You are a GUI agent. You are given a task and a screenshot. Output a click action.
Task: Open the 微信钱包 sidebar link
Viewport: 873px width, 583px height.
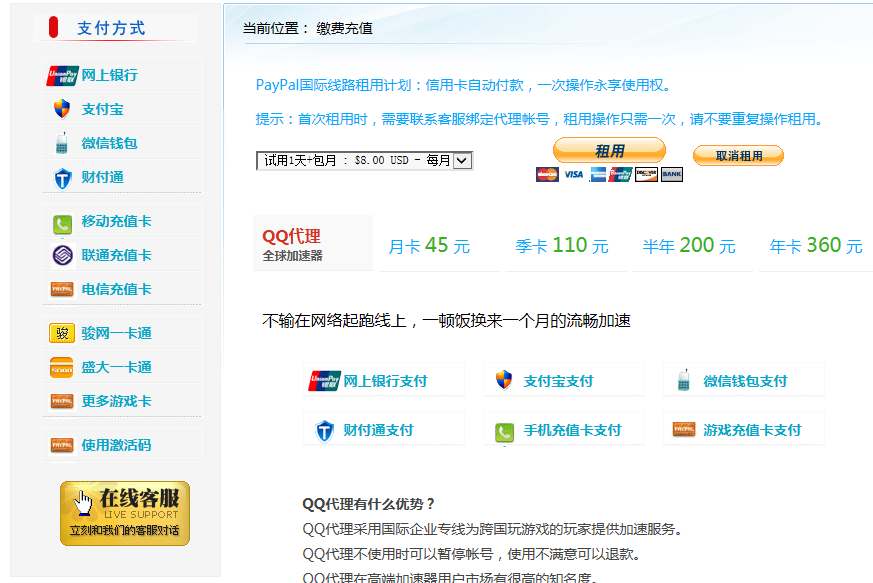(110, 143)
